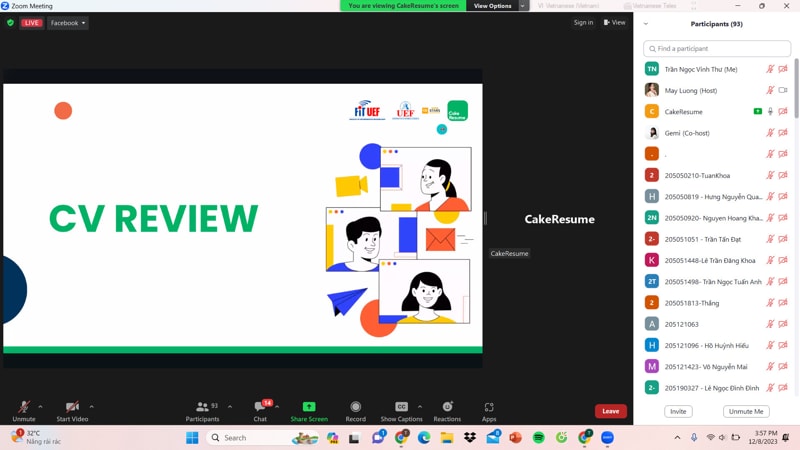This screenshot has height=450, width=800.
Task: Start recording with the Record icon
Action: [x=355, y=408]
